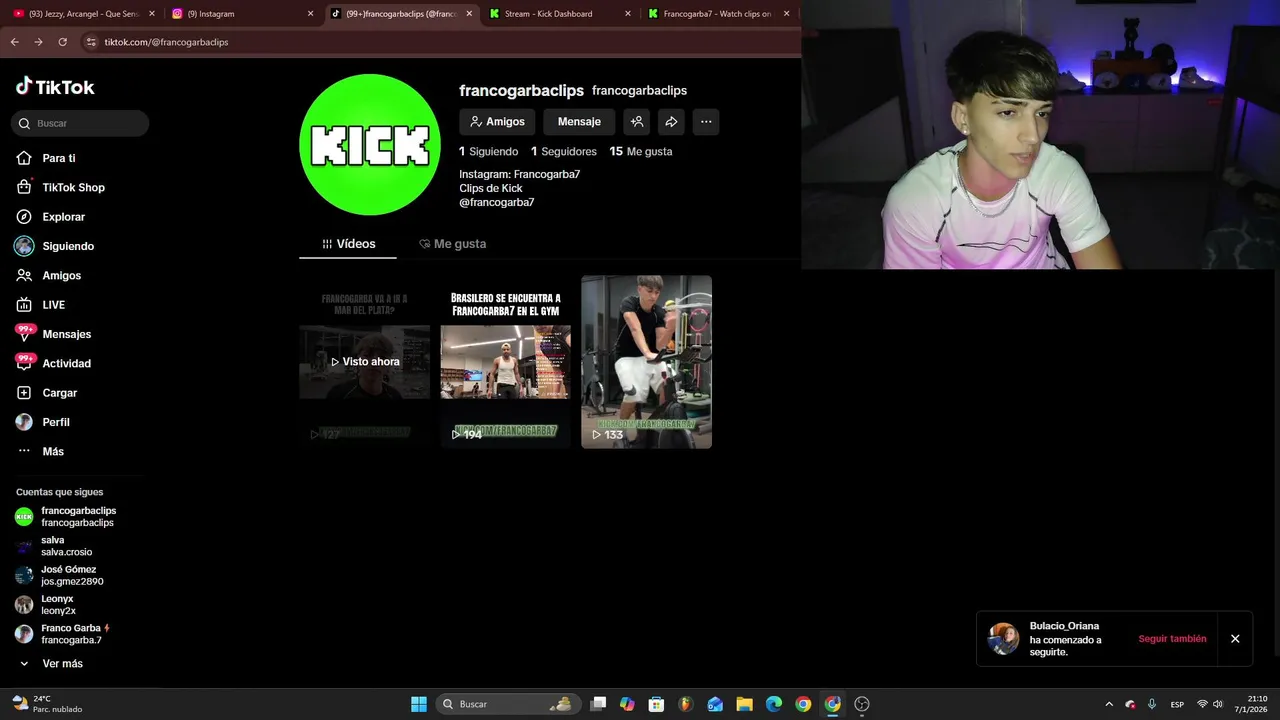Show hidden system tray icons
The height and width of the screenshot is (720, 1280).
point(1108,704)
